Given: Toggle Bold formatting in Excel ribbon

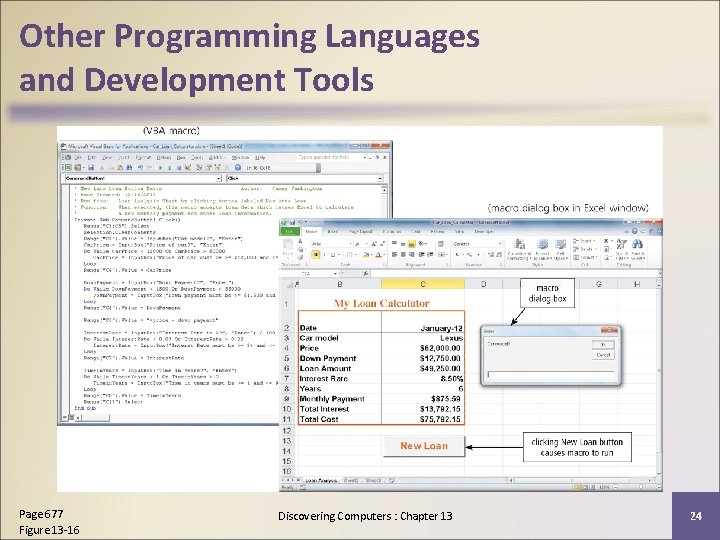Looking at the screenshot, I should point(316,254).
